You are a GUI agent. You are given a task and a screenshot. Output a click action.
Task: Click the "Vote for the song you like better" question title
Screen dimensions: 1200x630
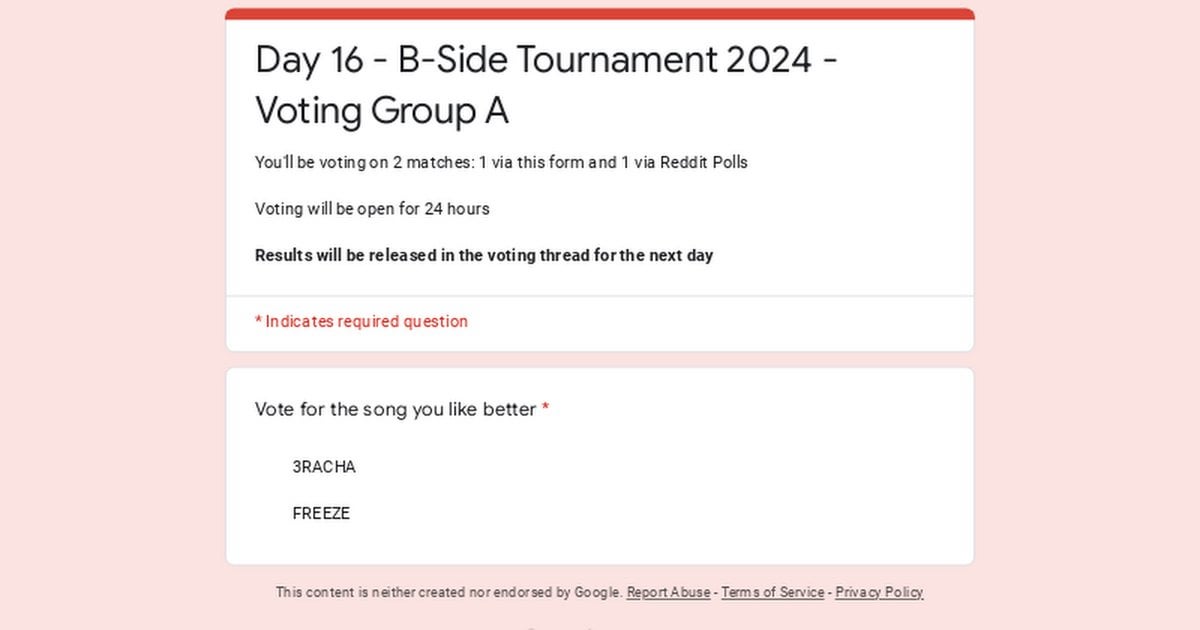[x=395, y=409]
